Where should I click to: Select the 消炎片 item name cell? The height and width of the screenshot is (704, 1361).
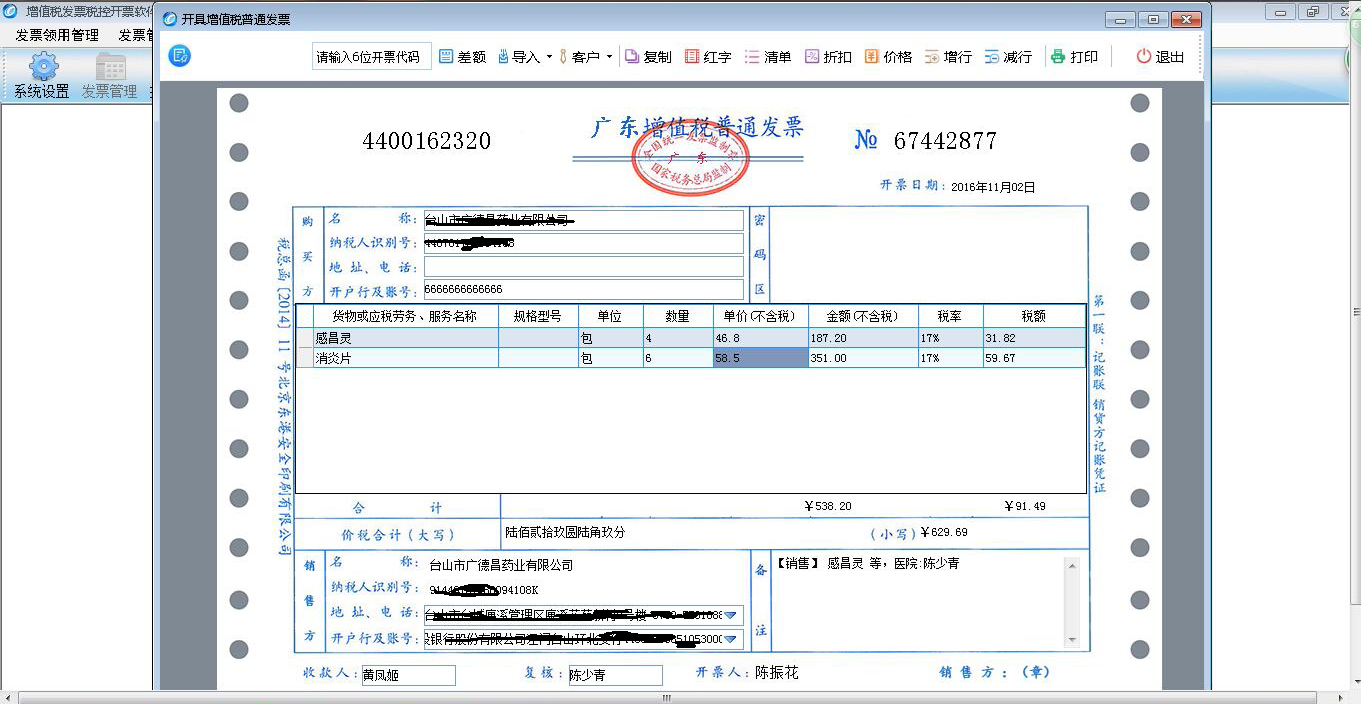click(x=405, y=358)
